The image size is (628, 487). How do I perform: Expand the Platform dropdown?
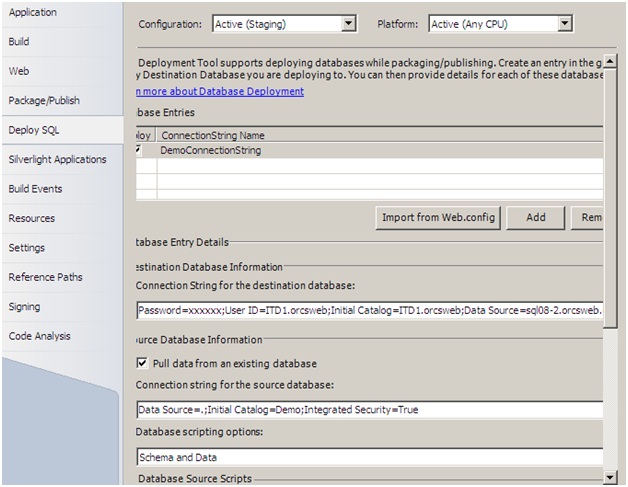(565, 23)
